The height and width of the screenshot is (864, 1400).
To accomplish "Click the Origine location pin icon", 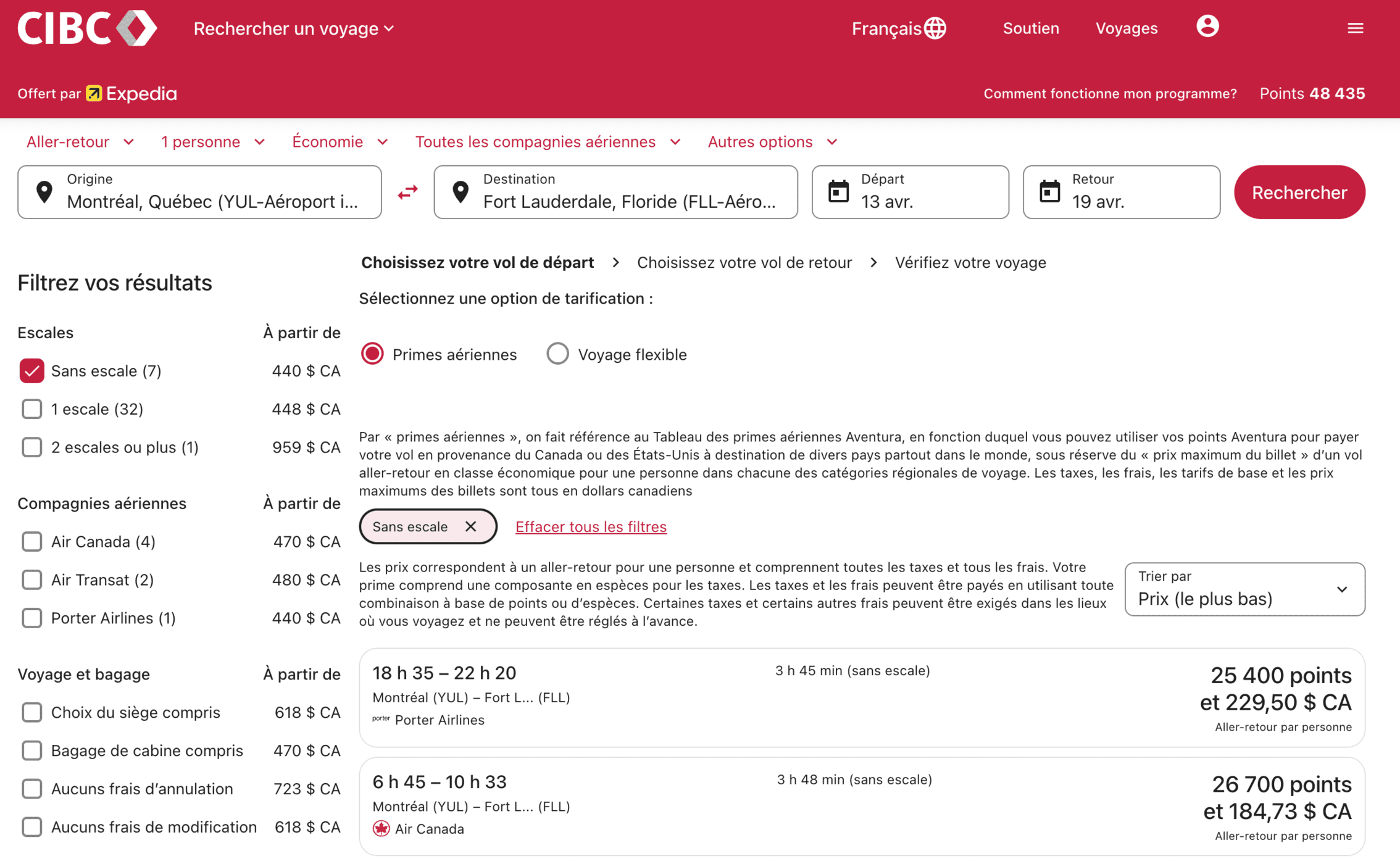I will (x=44, y=193).
